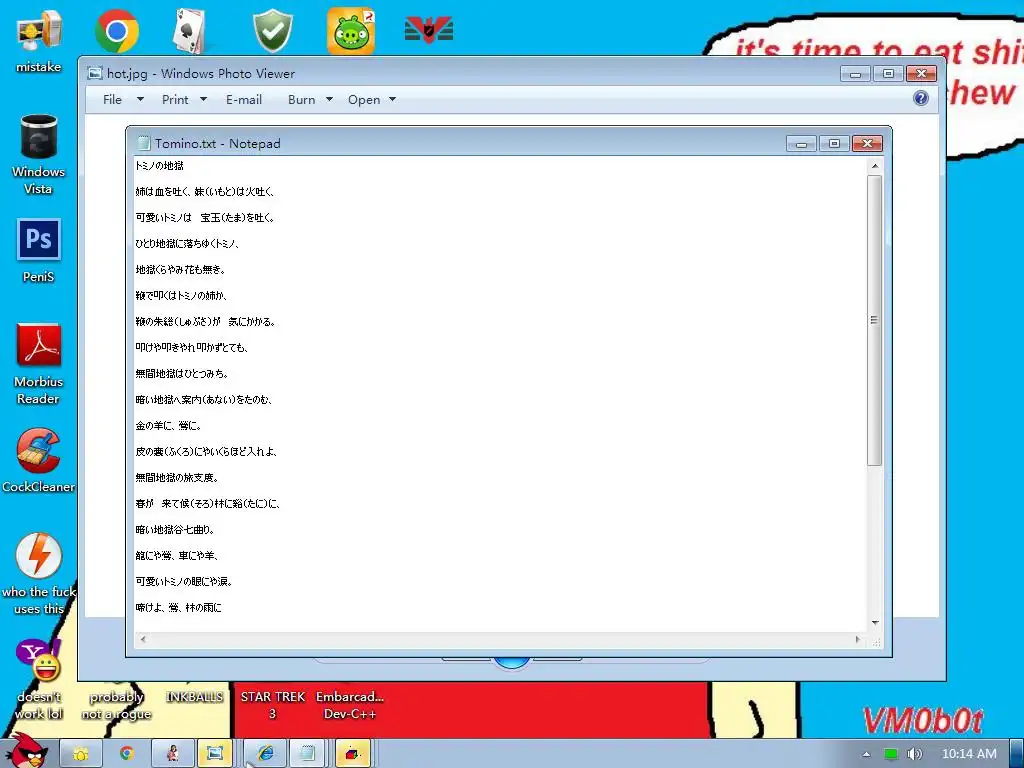Select the STAR TREK 3 desktop label
1024x768 pixels.
(x=272, y=705)
